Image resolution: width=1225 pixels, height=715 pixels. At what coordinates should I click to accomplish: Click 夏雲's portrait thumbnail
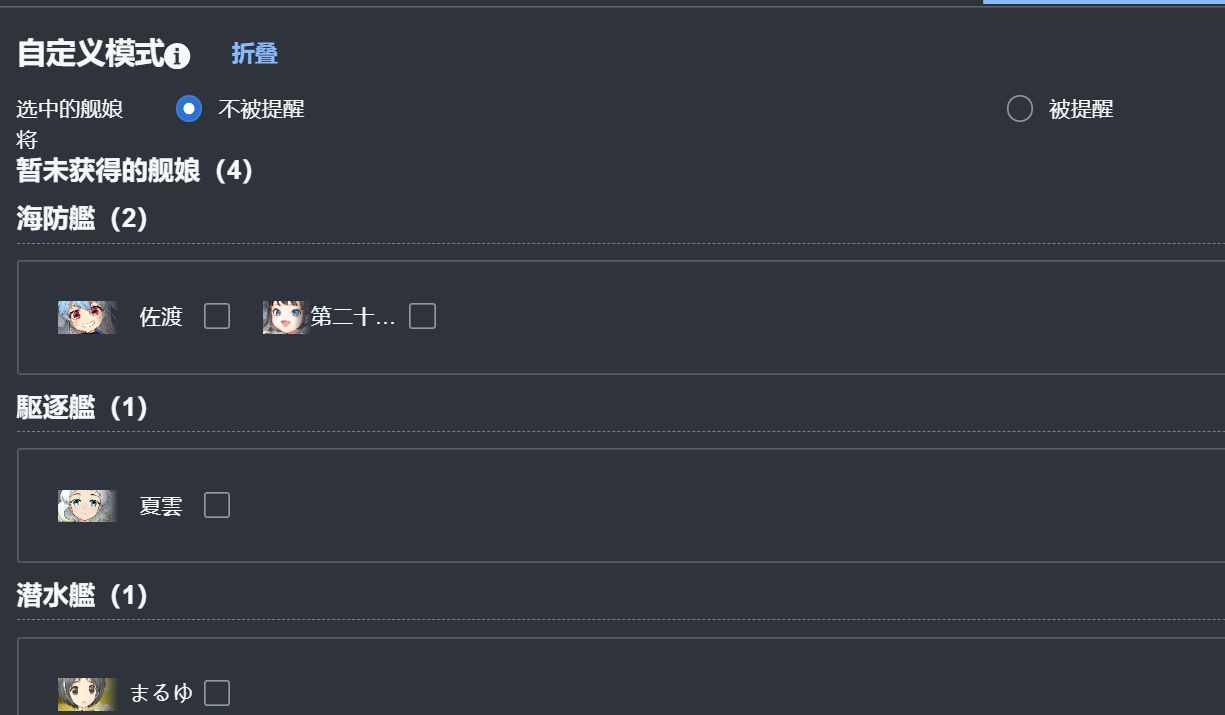pos(87,506)
